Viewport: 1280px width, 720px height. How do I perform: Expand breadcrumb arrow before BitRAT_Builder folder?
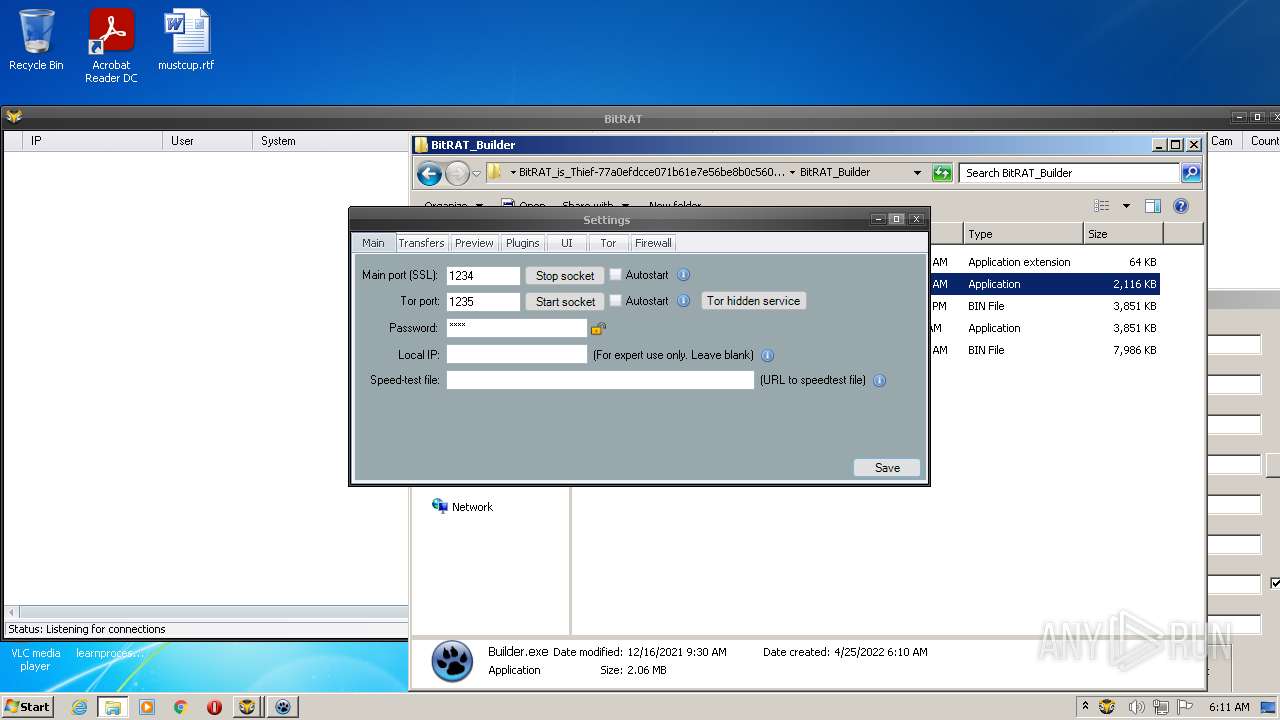(792, 172)
